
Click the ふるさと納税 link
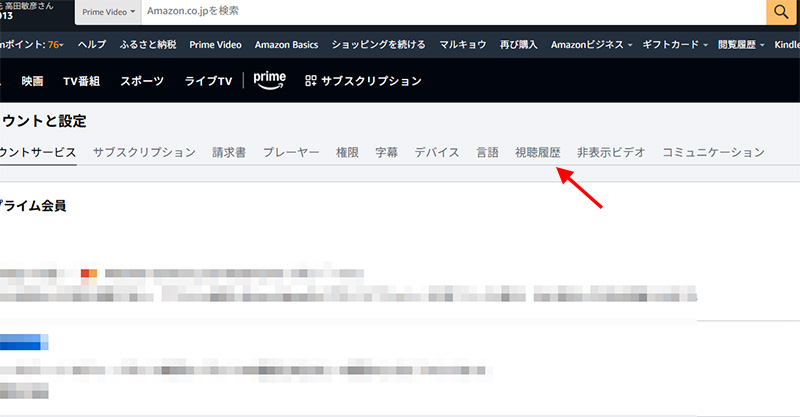coord(148,45)
